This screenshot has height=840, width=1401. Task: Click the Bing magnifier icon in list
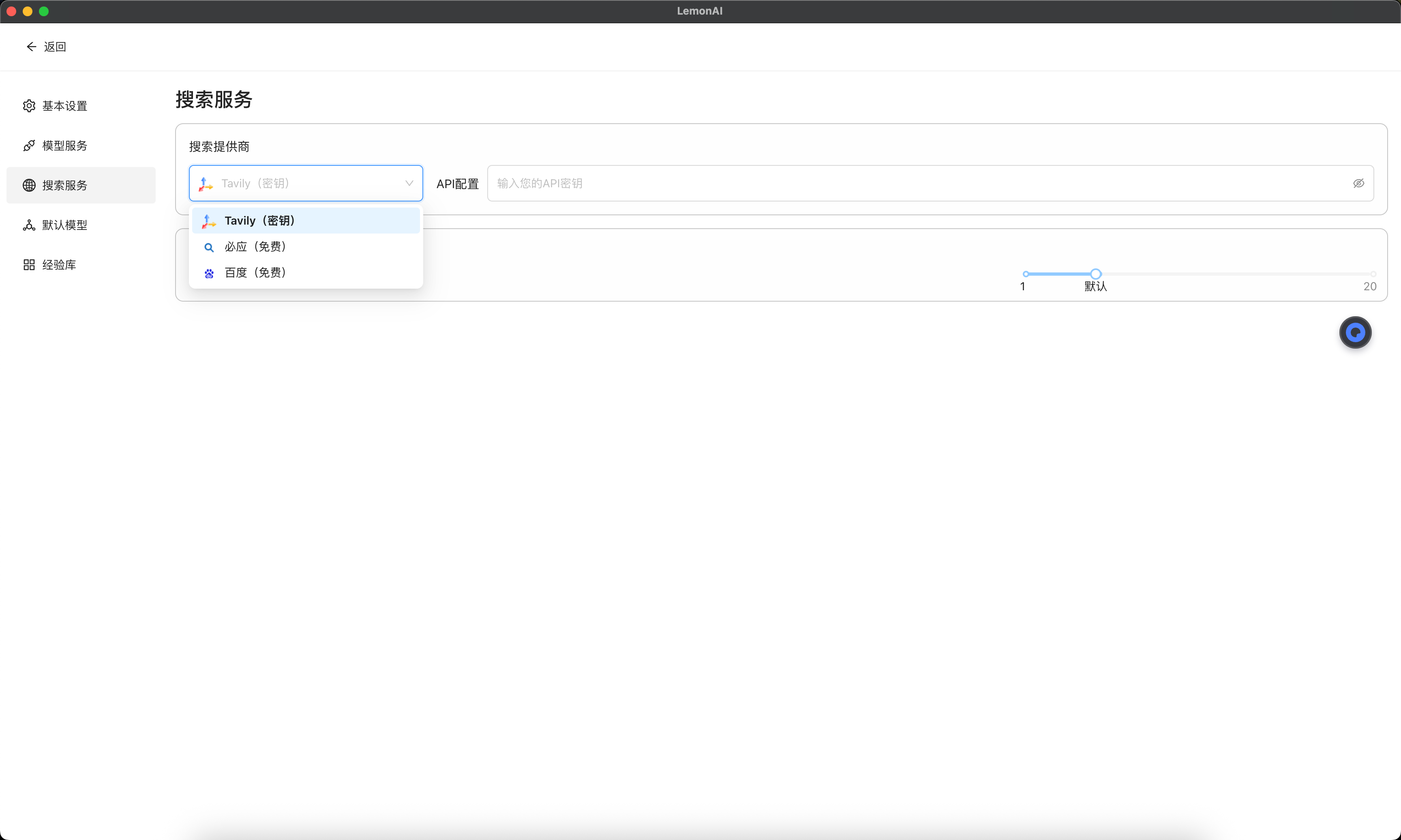click(x=209, y=247)
